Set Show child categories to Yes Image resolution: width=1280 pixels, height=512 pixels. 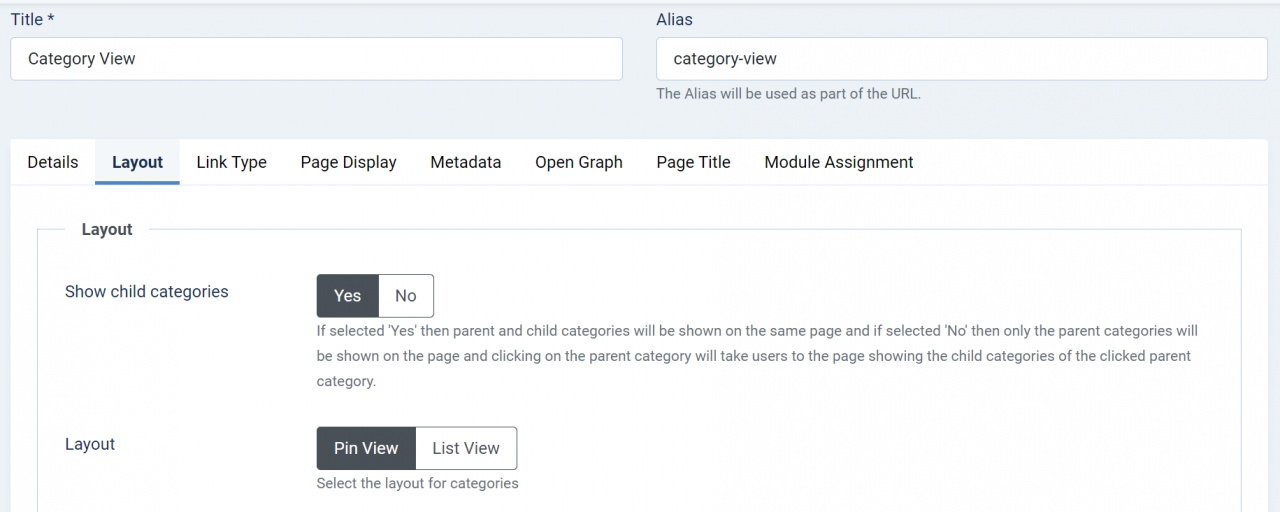coord(347,296)
